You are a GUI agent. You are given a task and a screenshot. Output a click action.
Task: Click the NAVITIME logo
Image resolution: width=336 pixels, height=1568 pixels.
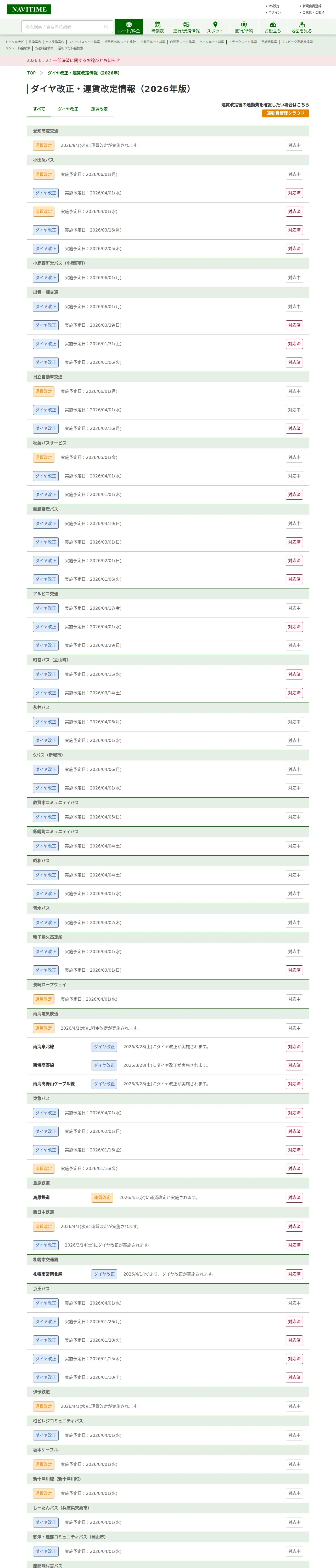coord(29,9)
